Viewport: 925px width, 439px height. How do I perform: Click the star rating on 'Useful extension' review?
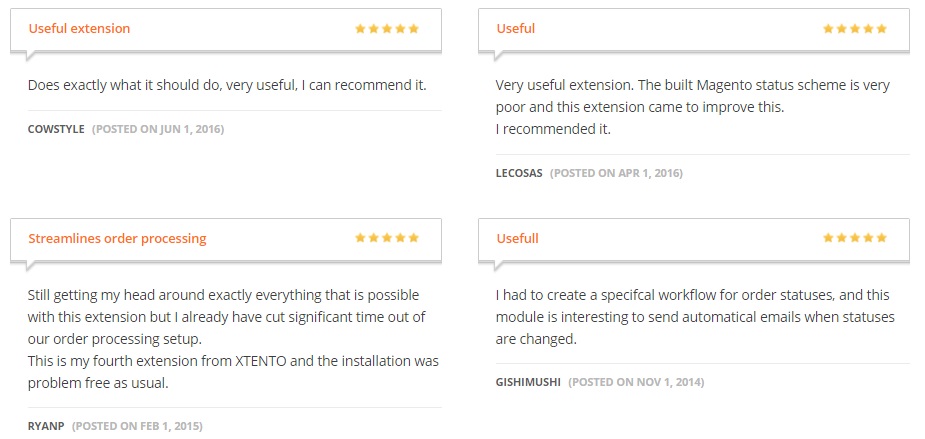tap(386, 29)
